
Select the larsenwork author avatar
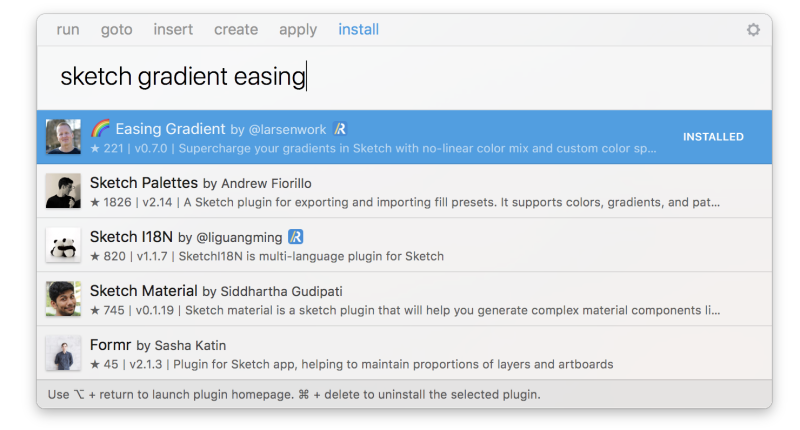63,137
